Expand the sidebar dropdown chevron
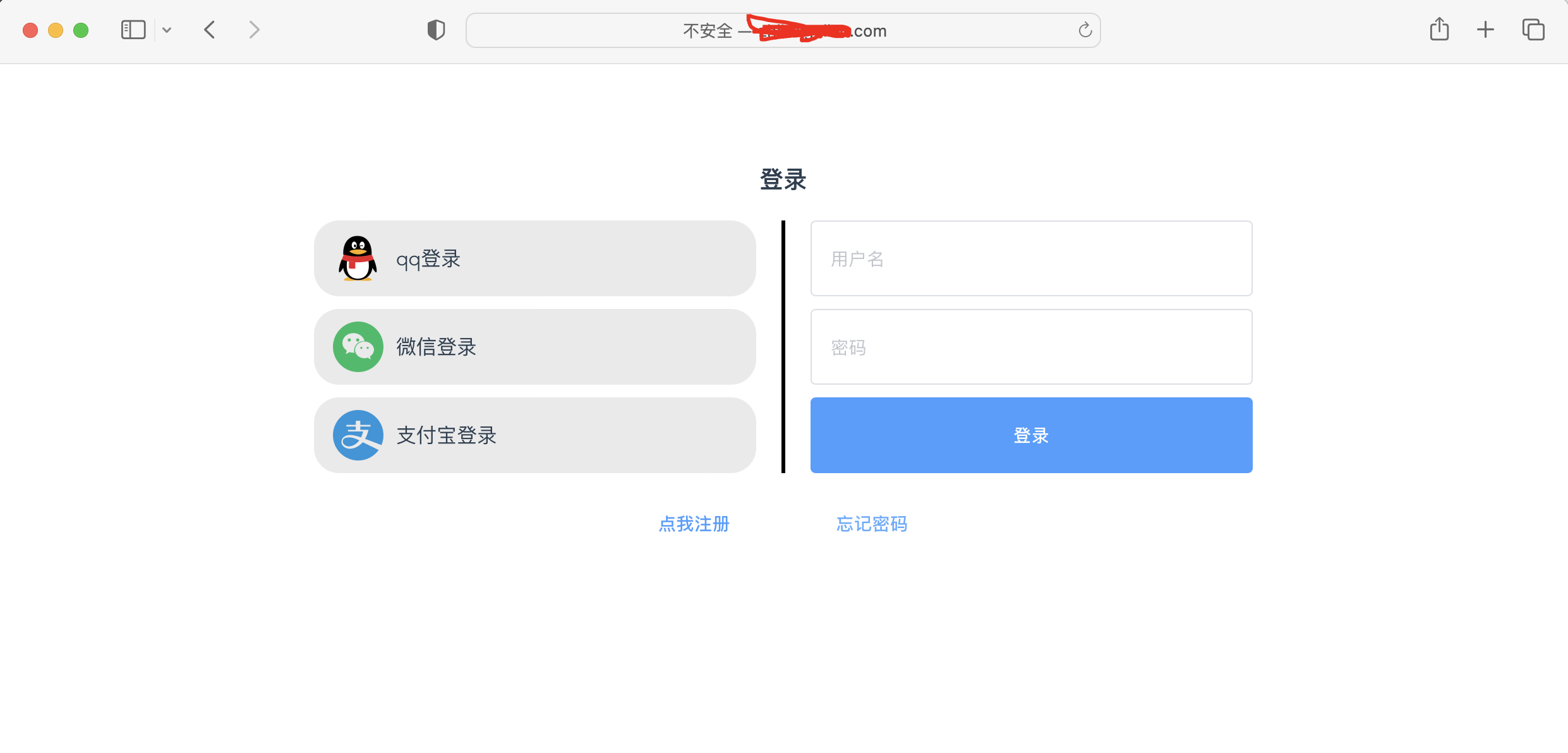1568x753 pixels. tap(167, 30)
